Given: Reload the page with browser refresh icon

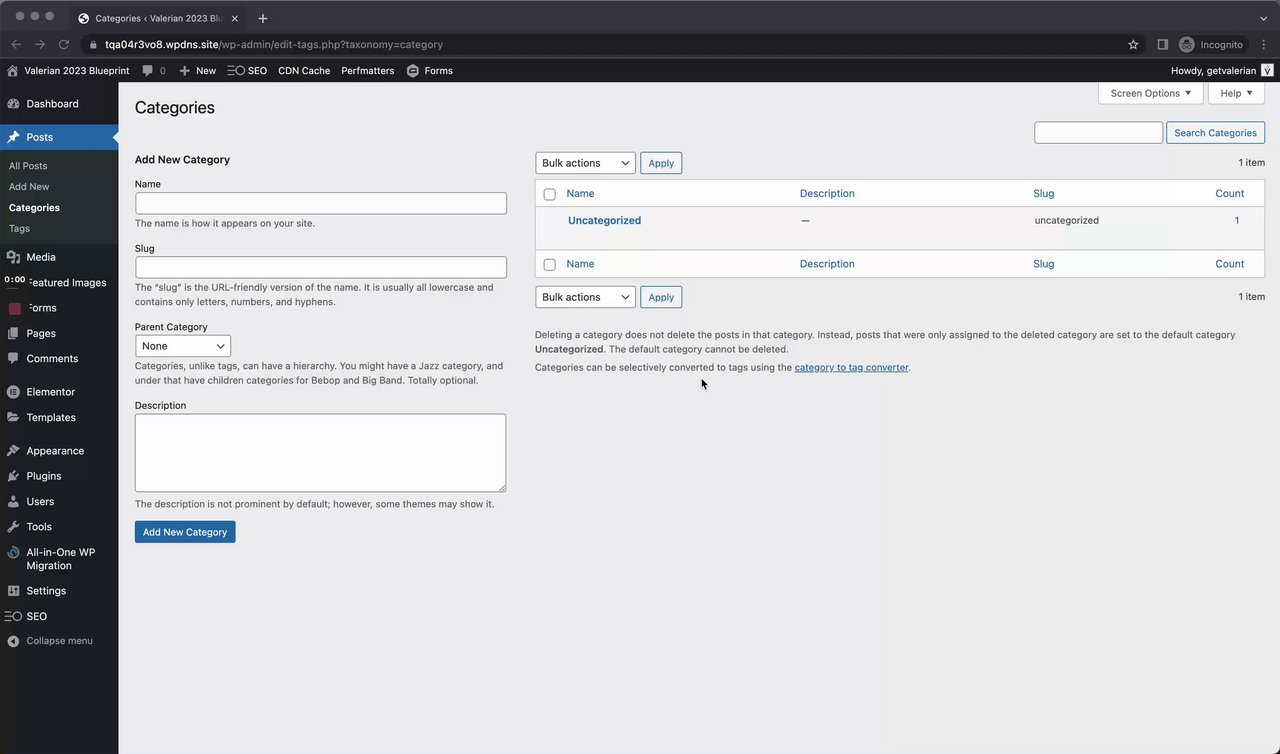Looking at the screenshot, I should click(x=64, y=44).
